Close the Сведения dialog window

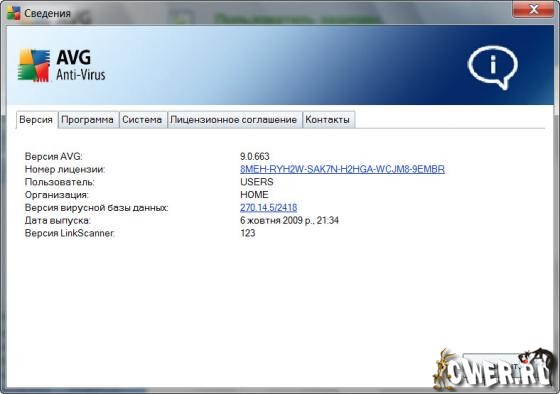[534, 9]
